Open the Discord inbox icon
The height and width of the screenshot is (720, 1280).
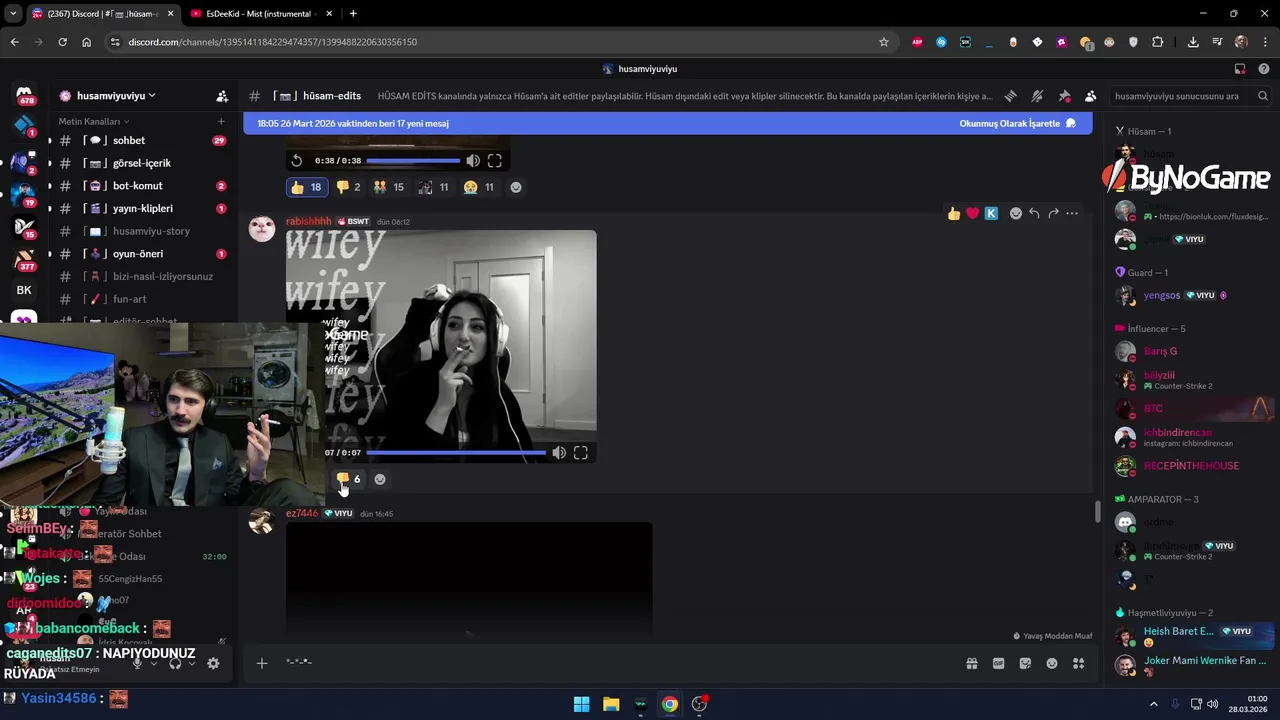pos(1240,69)
